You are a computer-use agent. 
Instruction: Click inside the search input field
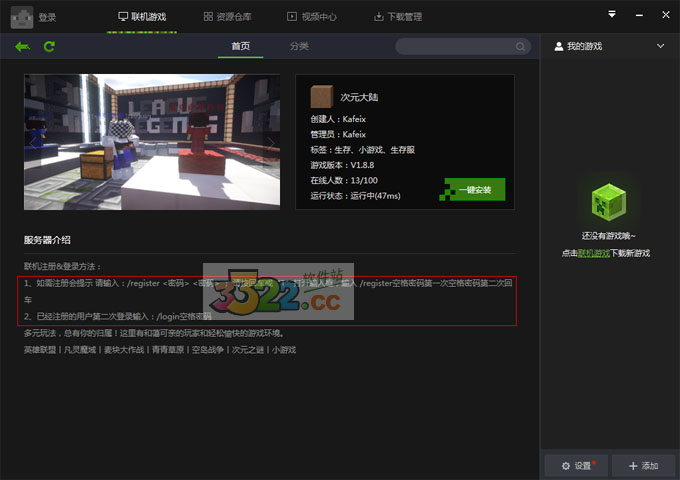pyautogui.click(x=463, y=46)
